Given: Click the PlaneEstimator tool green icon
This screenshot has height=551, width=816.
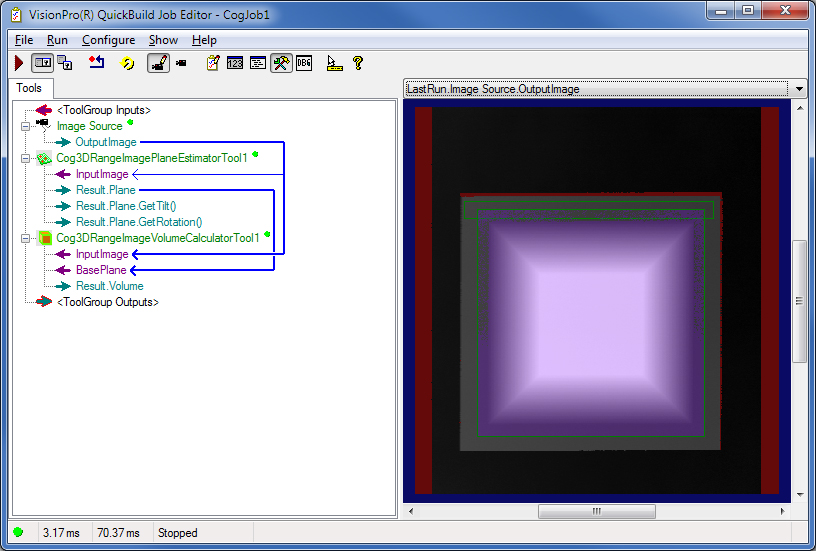Looking at the screenshot, I should (44, 158).
